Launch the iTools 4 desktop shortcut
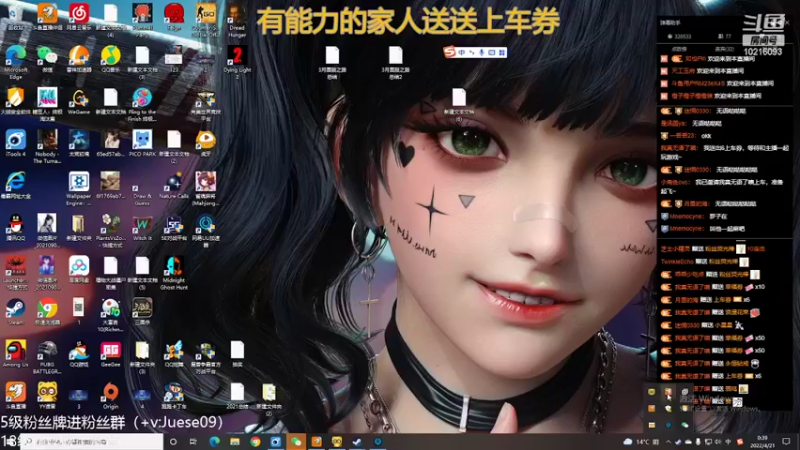 point(16,143)
